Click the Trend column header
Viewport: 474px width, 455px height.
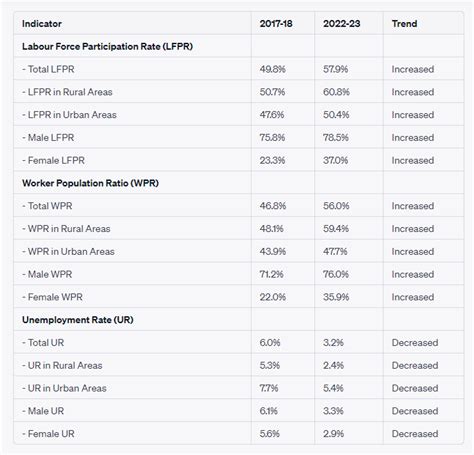point(404,24)
